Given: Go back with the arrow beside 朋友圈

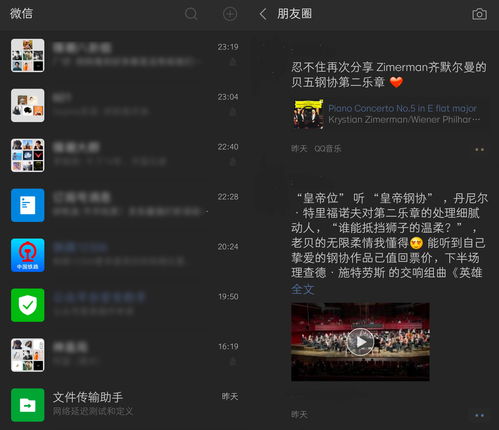Looking at the screenshot, I should [263, 14].
